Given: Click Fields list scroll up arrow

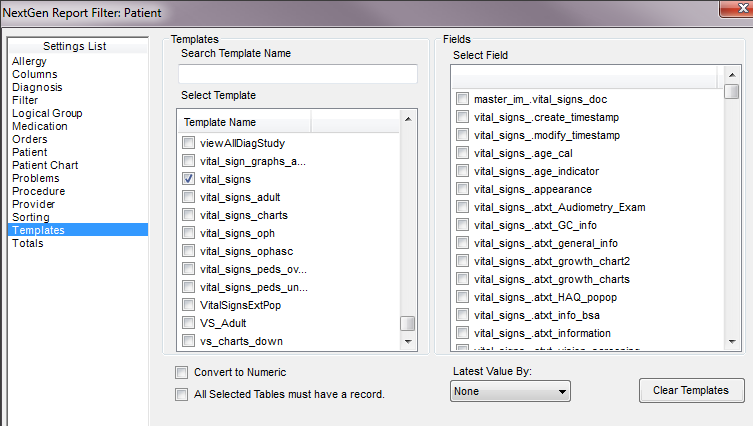Looking at the screenshot, I should coord(732,75).
